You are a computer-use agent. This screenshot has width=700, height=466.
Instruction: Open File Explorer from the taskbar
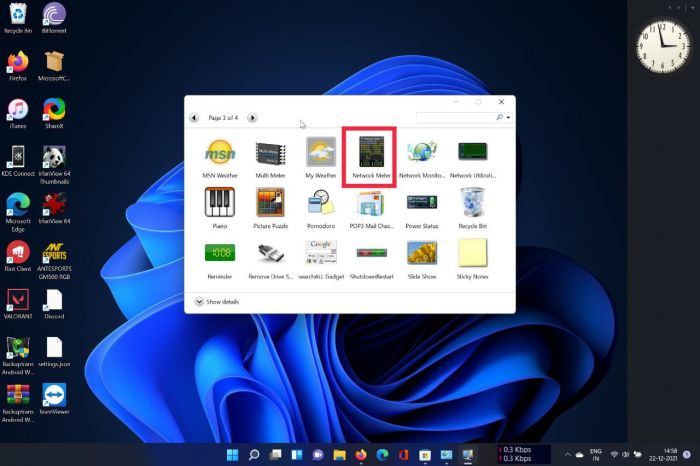[x=339, y=455]
